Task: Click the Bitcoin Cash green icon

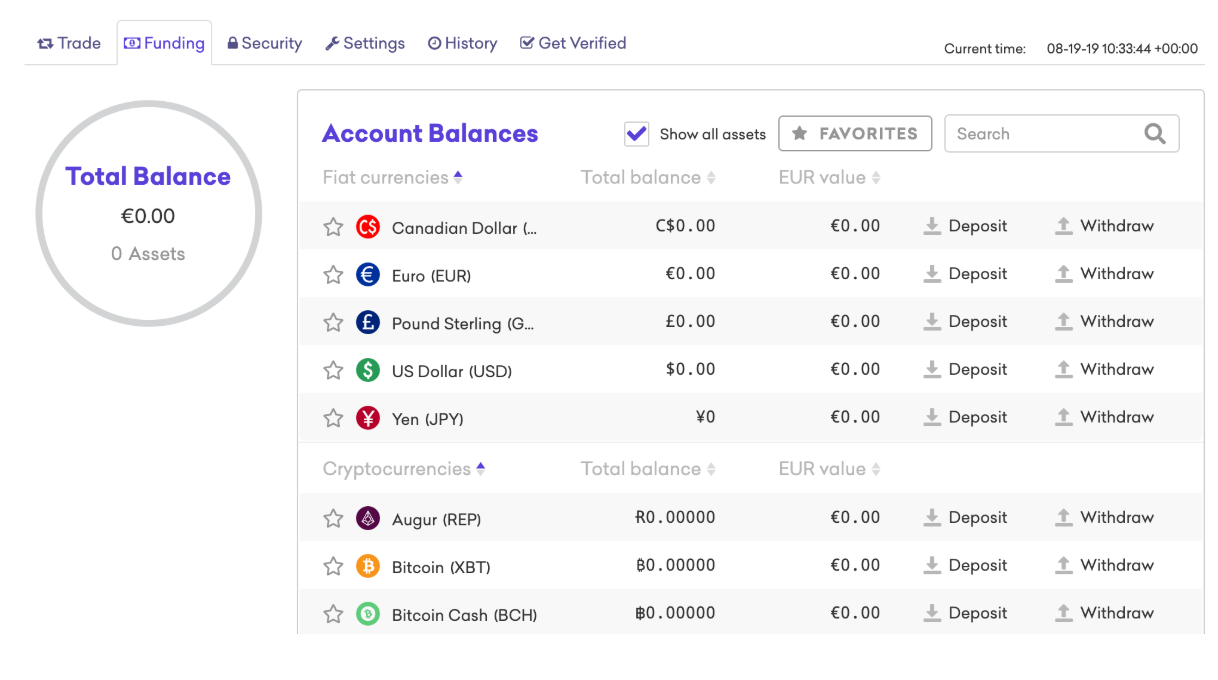Action: pyautogui.click(x=368, y=614)
